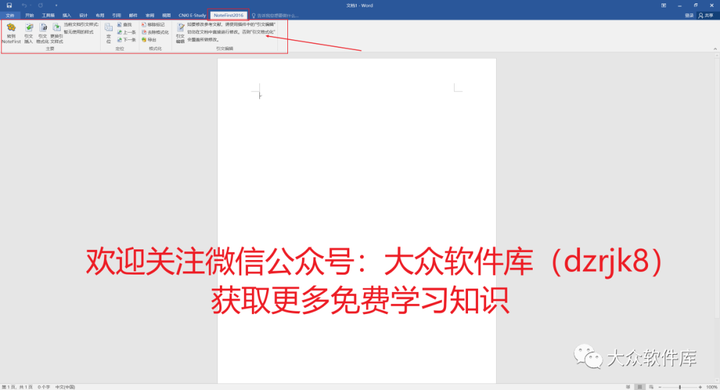Click the 查找 (find) button

[x=124, y=25]
